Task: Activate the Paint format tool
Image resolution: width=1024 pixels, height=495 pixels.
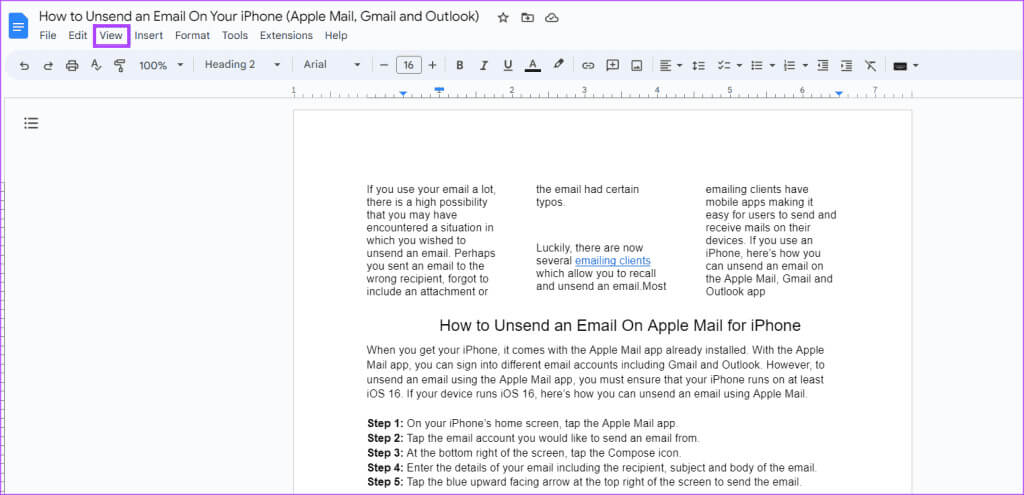Action: [x=120, y=65]
